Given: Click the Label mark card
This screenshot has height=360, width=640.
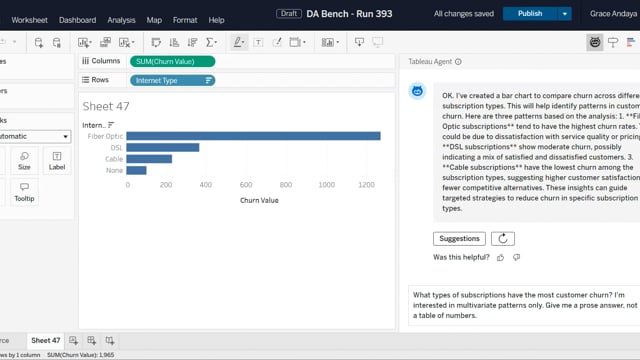Looking at the screenshot, I should click(x=57, y=161).
